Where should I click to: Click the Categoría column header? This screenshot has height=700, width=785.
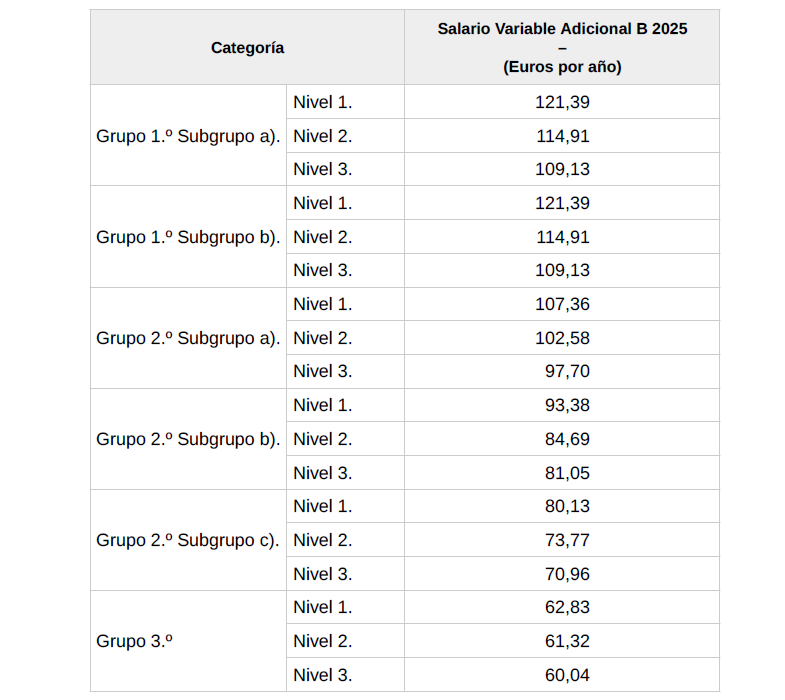point(247,48)
